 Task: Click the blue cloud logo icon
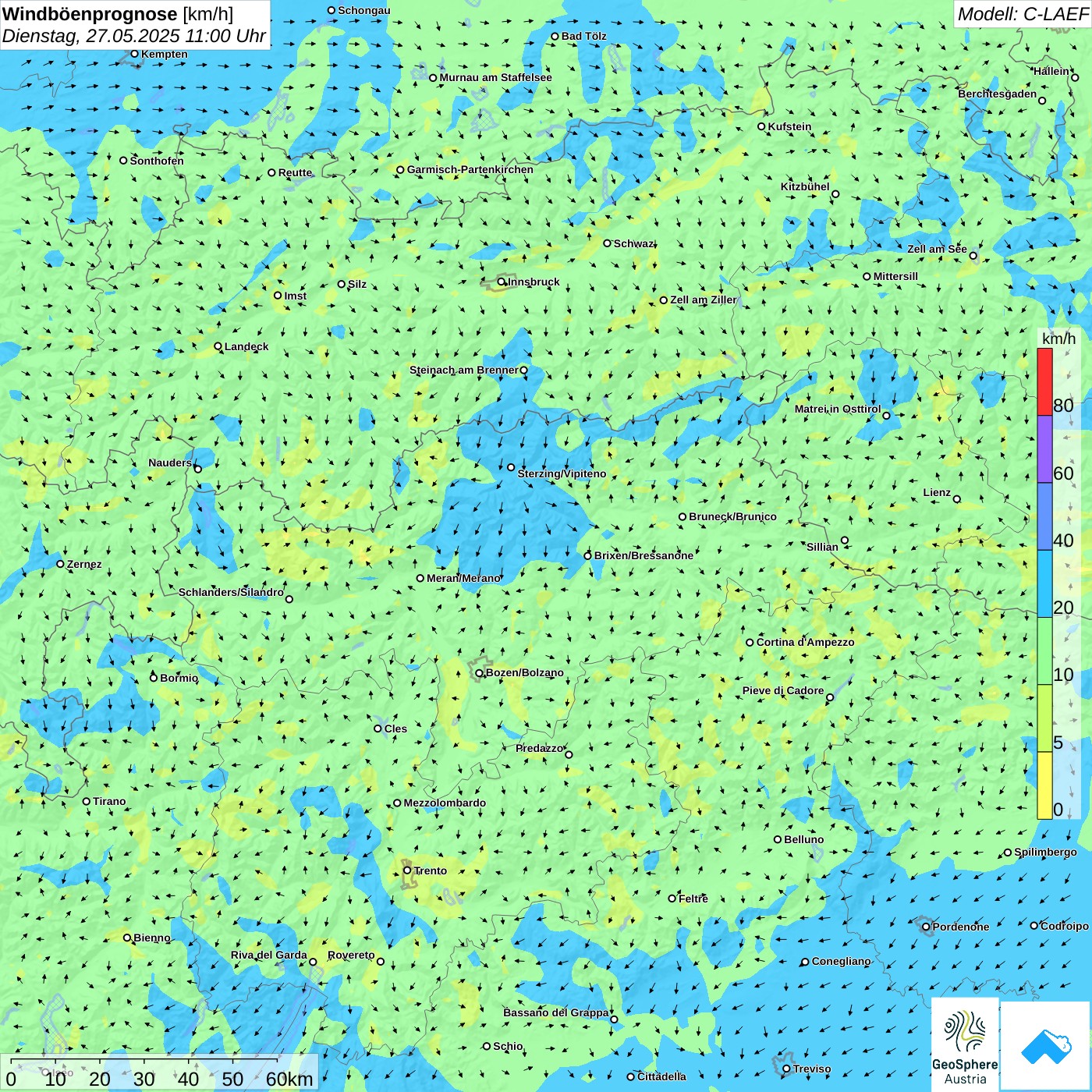[x=1045, y=1046]
